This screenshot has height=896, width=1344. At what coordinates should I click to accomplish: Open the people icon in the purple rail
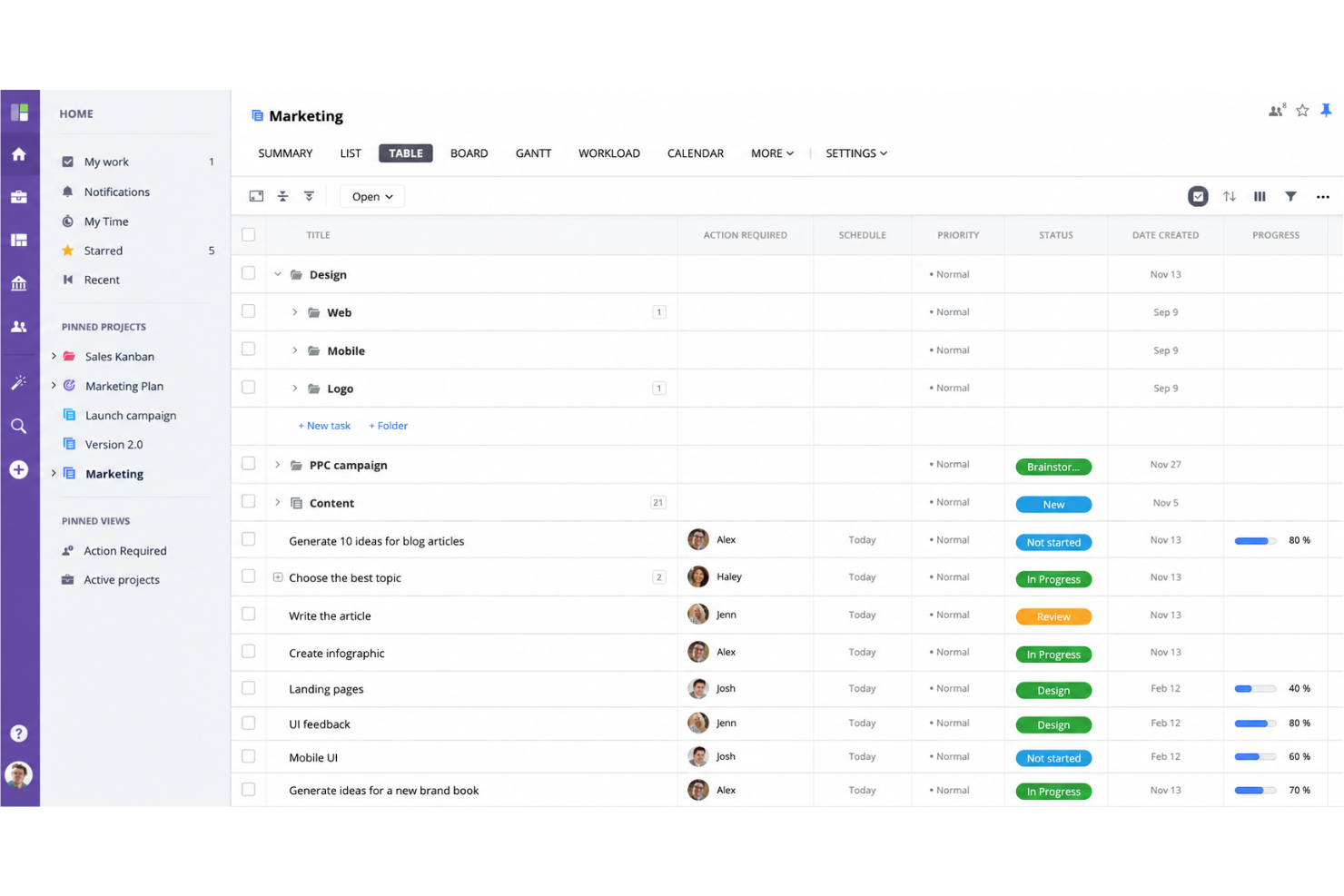pyautogui.click(x=19, y=327)
